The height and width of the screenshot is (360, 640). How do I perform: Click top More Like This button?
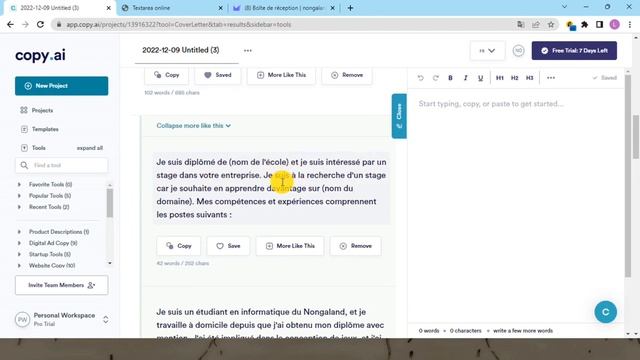[281, 75]
